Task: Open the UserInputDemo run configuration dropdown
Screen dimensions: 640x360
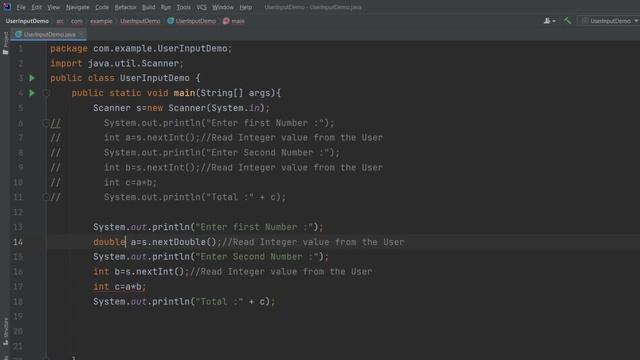Action: (610, 21)
